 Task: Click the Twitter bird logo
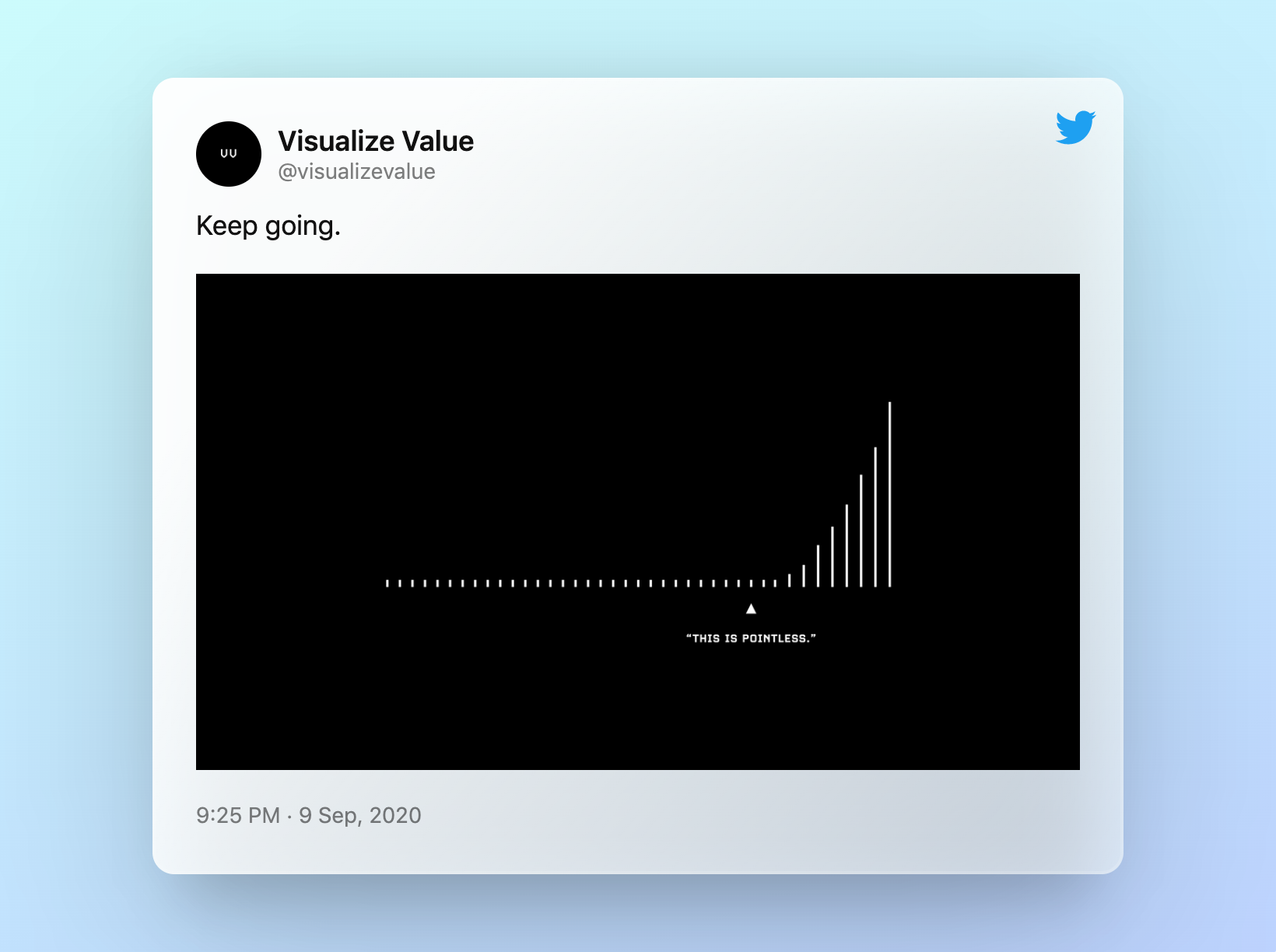pos(1075,128)
